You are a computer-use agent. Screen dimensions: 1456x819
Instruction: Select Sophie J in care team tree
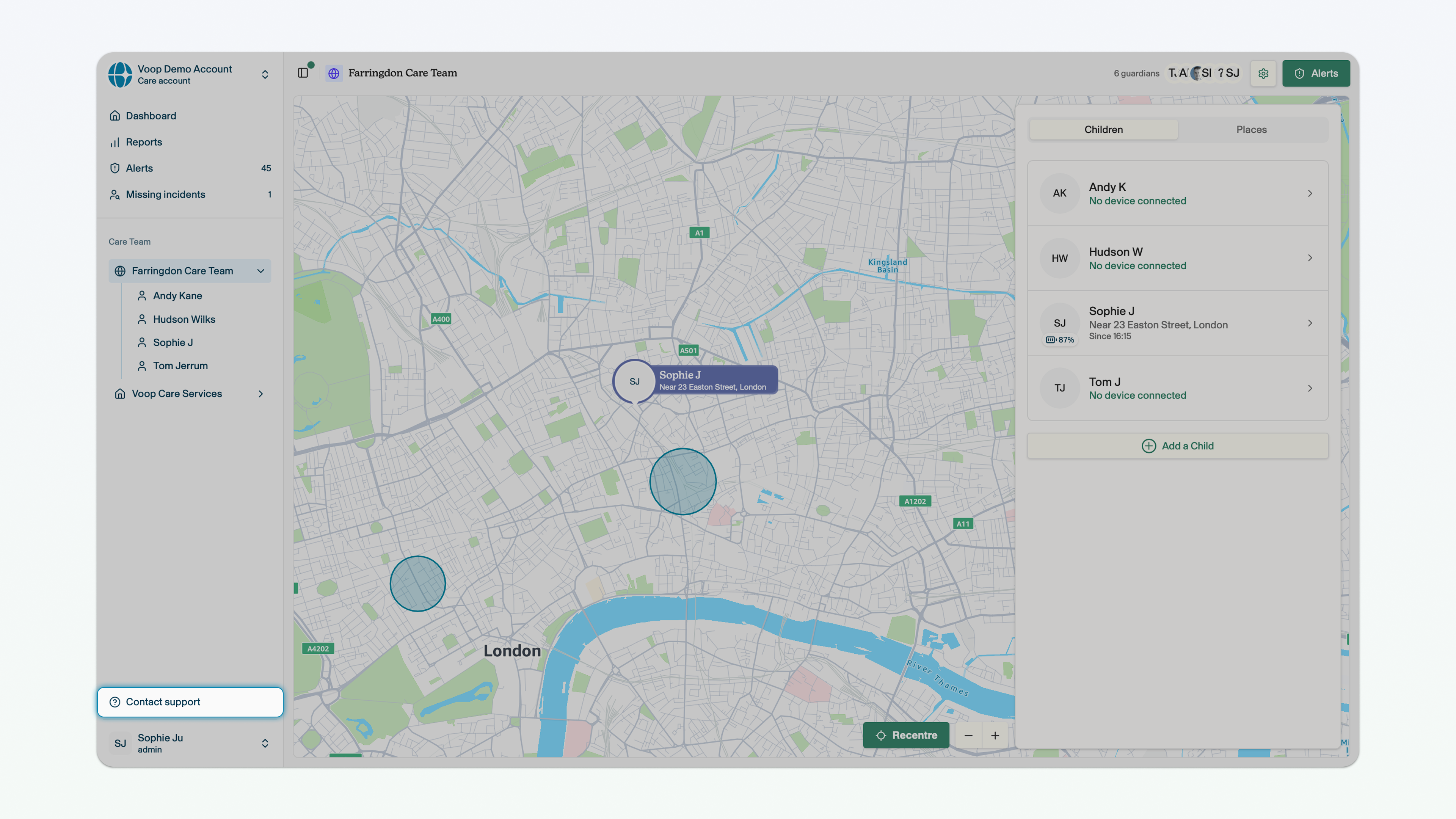point(173,342)
